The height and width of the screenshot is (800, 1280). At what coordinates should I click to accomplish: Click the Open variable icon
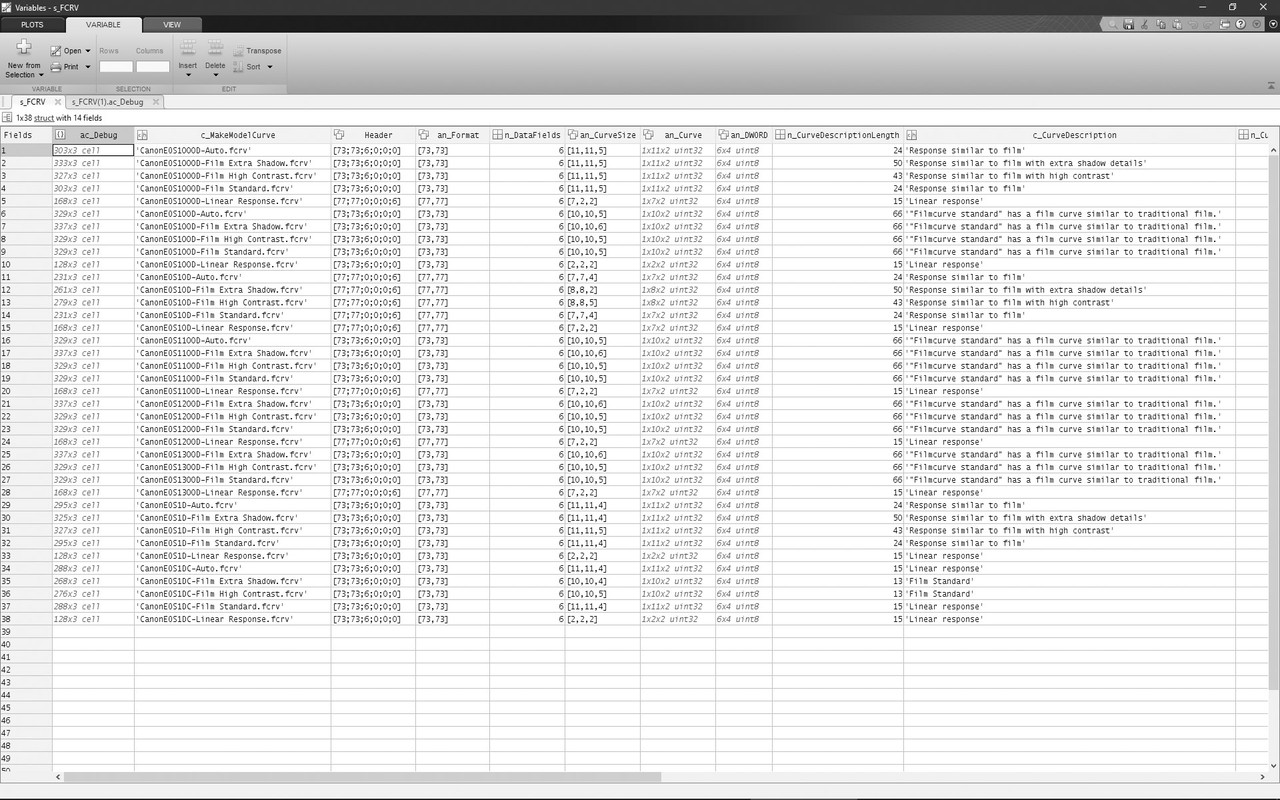pos(56,50)
